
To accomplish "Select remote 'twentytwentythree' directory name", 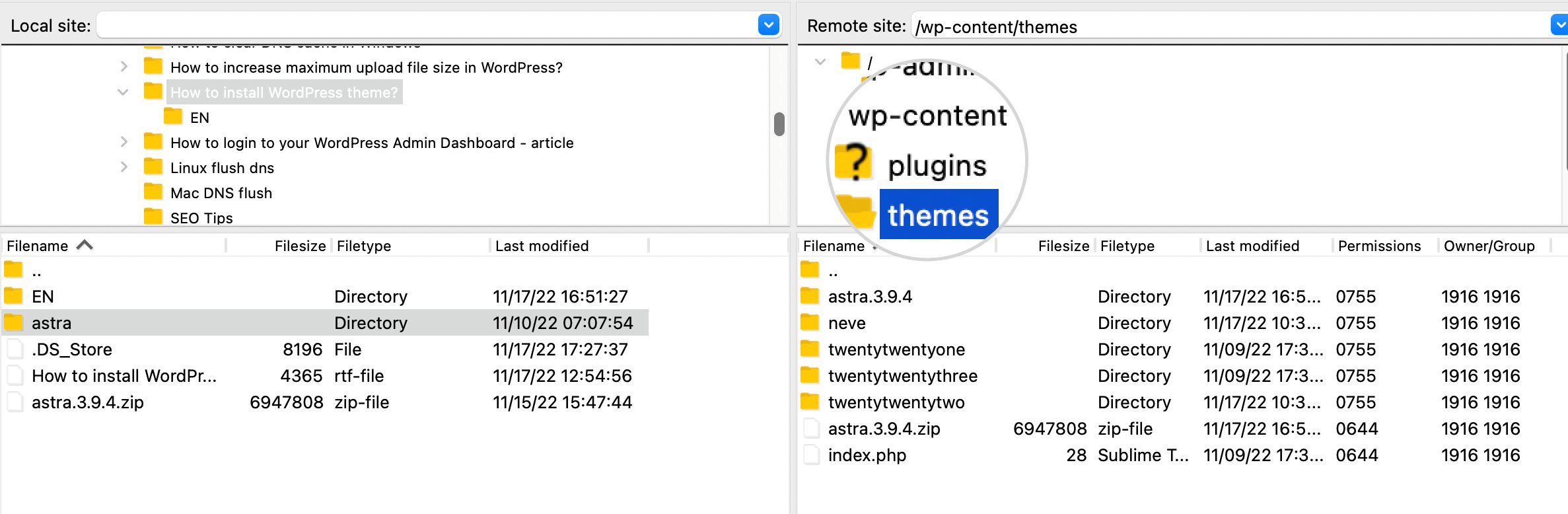I will 903,376.
